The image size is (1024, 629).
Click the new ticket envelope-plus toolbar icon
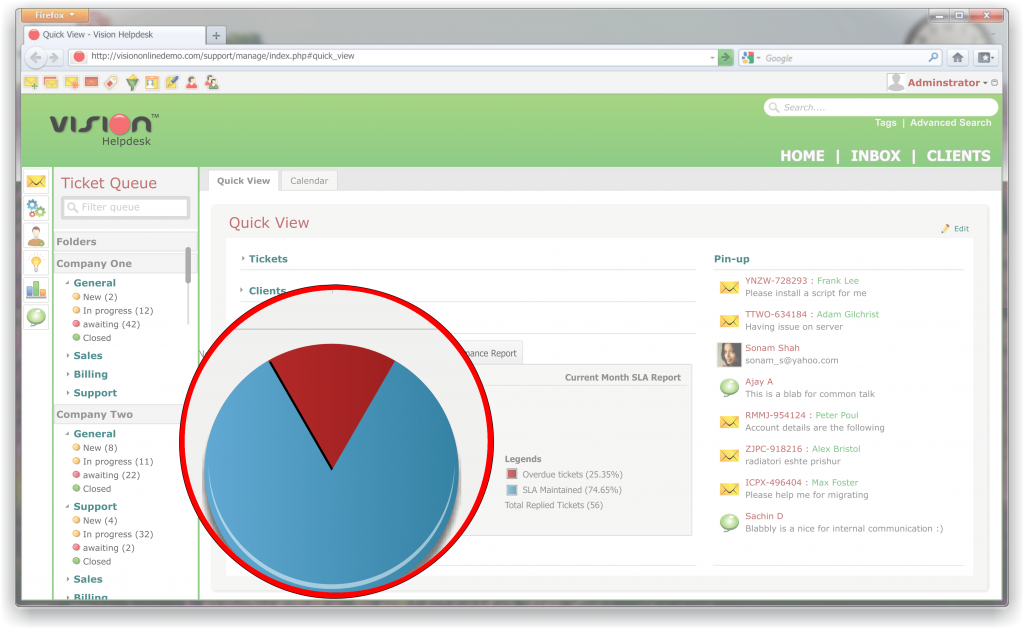(31, 83)
